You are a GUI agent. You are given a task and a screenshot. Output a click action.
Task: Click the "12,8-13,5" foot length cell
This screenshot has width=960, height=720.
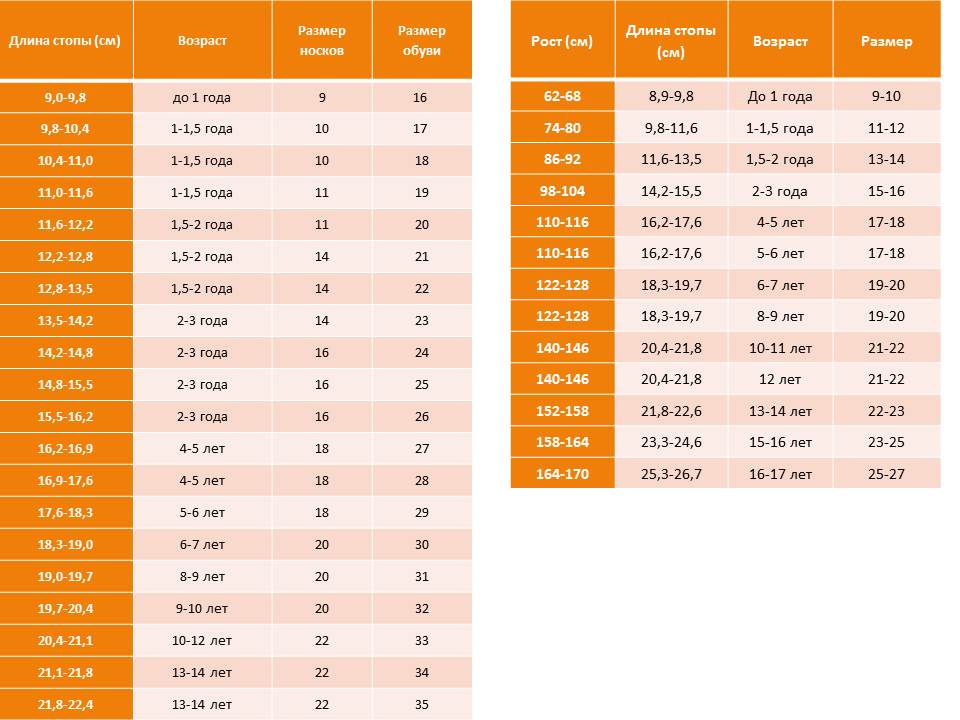66,289
